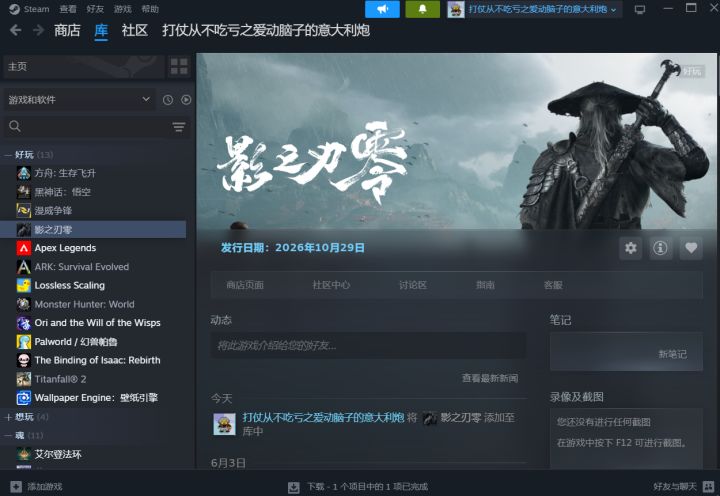Image resolution: width=720 pixels, height=496 pixels.
Task: Click the user name link in activity feed
Action: (x=323, y=417)
